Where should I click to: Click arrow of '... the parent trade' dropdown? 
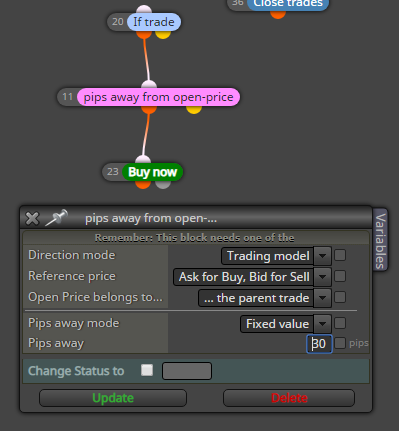pos(322,298)
